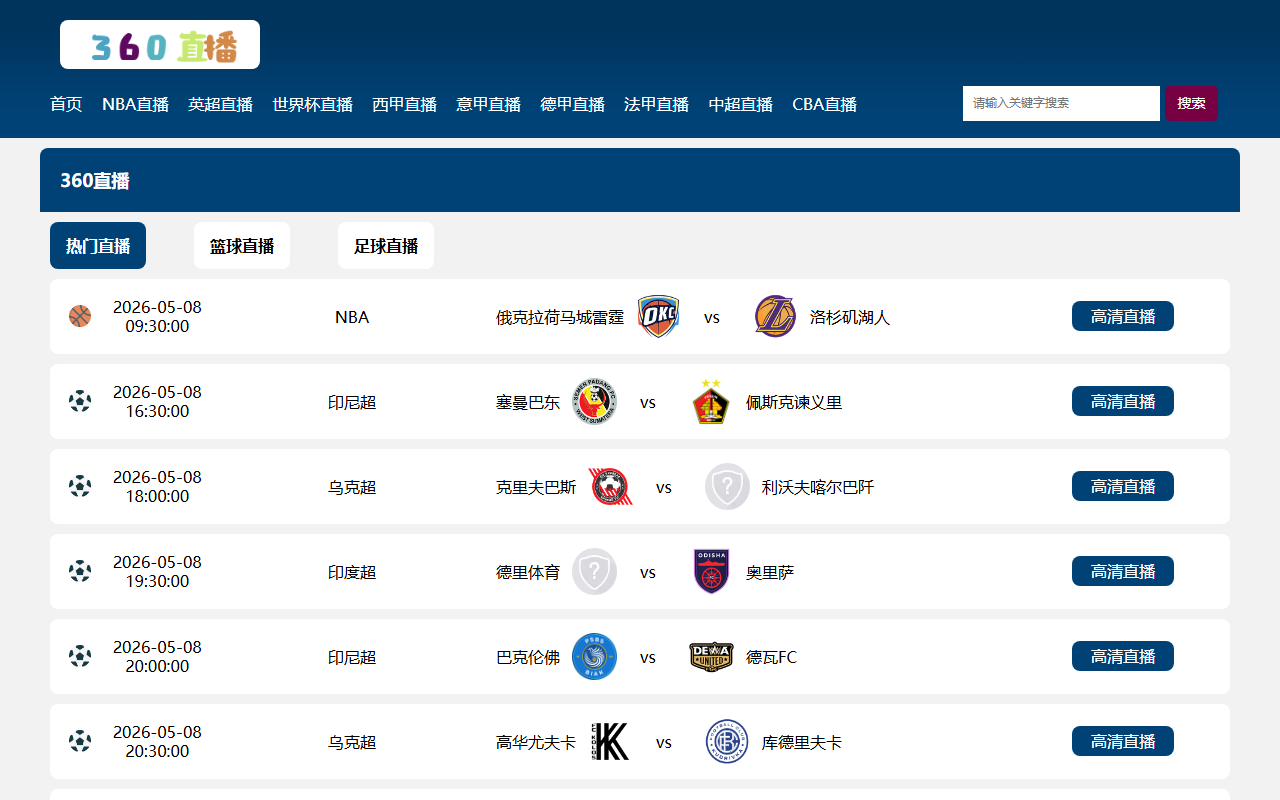Click team name 佩斯克谏义里

(794, 402)
